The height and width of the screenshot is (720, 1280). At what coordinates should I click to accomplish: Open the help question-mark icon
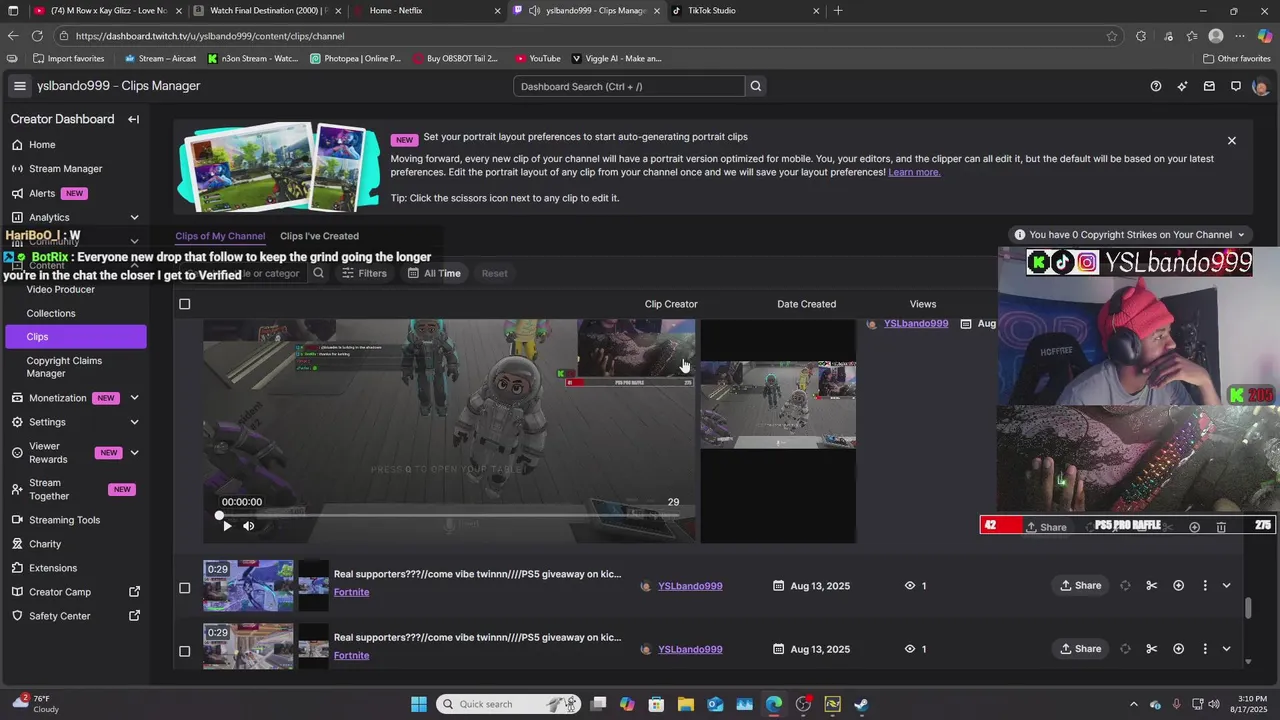tap(1156, 86)
